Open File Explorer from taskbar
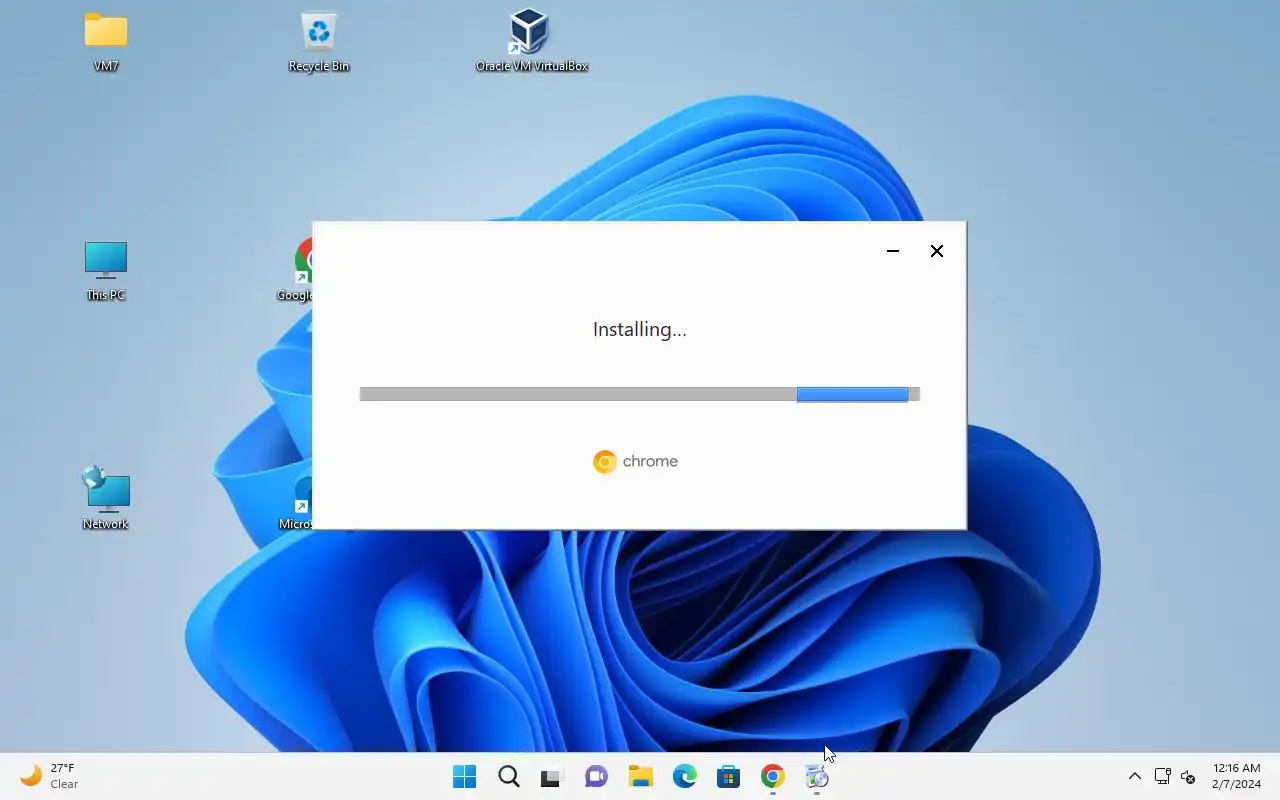Viewport: 1280px width, 800px height. tap(641, 777)
